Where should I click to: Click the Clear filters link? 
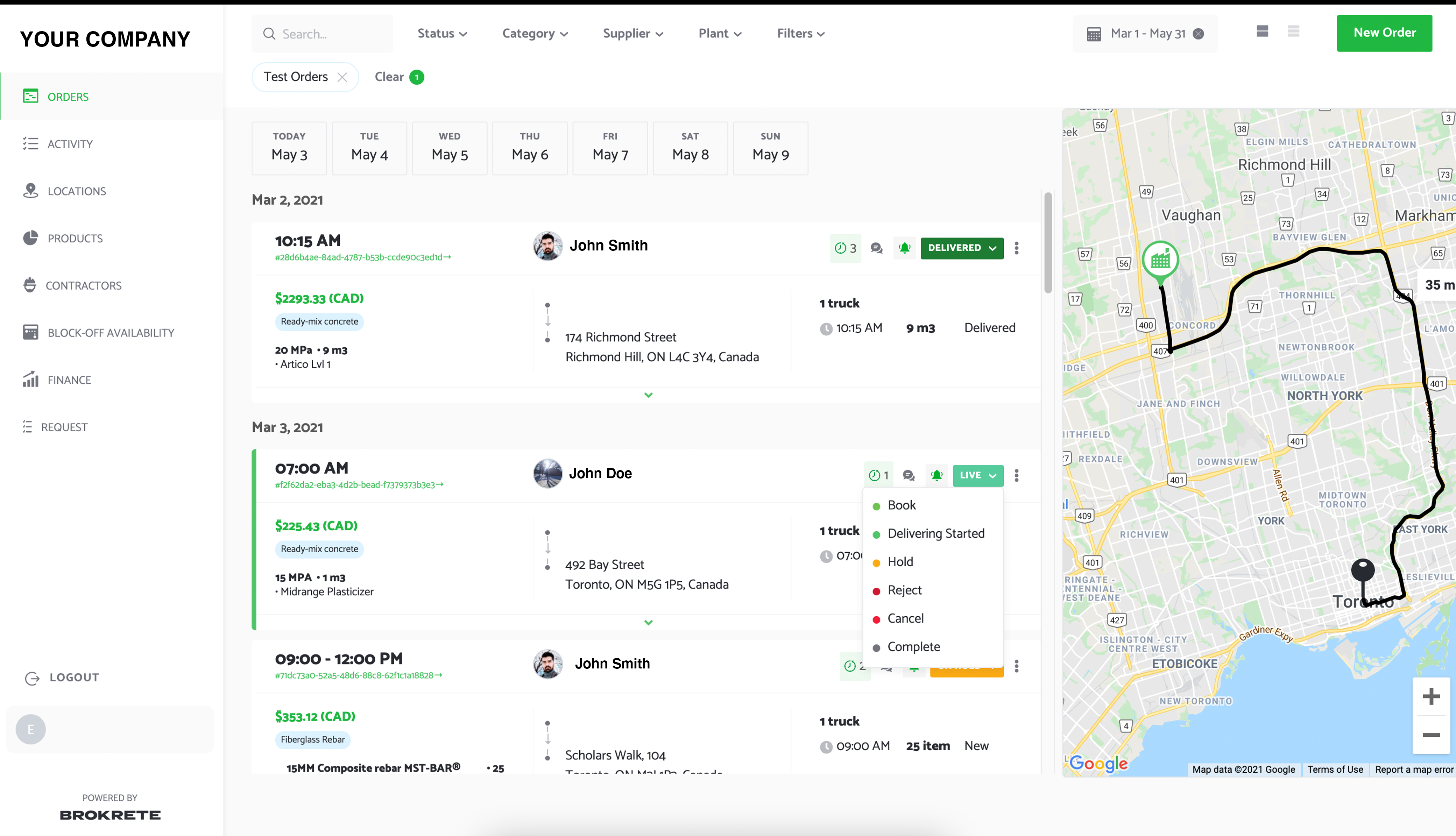point(389,77)
